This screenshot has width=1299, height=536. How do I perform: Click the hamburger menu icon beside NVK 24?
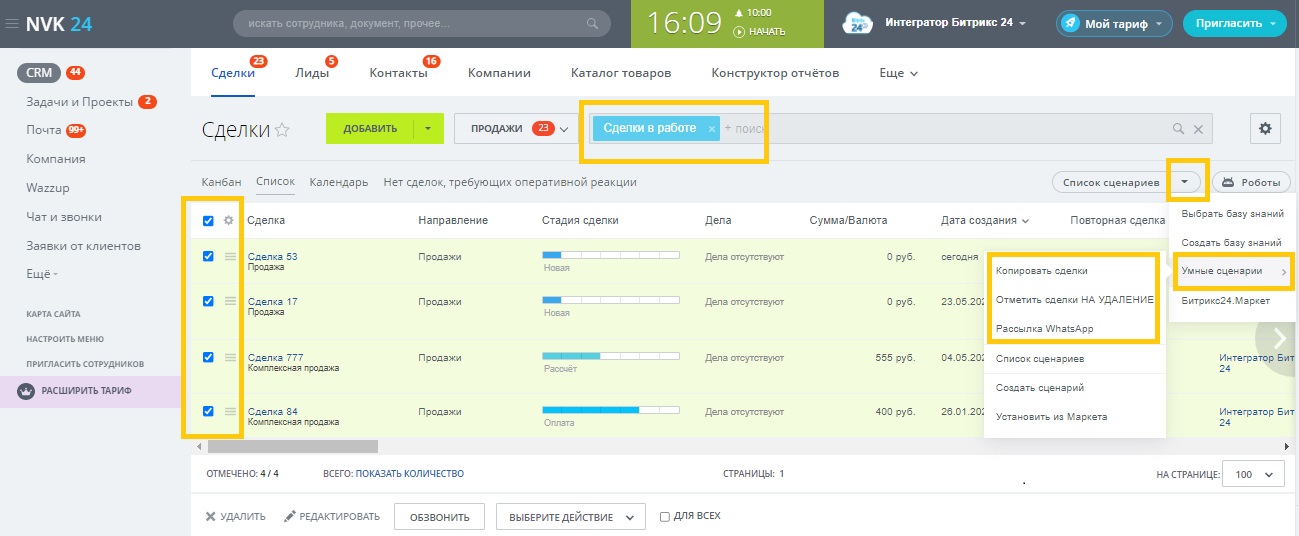pyautogui.click(x=12, y=24)
